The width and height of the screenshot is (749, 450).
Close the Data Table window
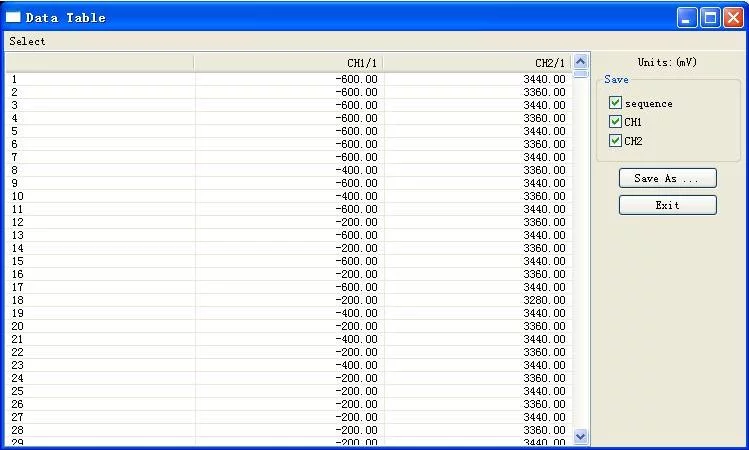(x=733, y=18)
